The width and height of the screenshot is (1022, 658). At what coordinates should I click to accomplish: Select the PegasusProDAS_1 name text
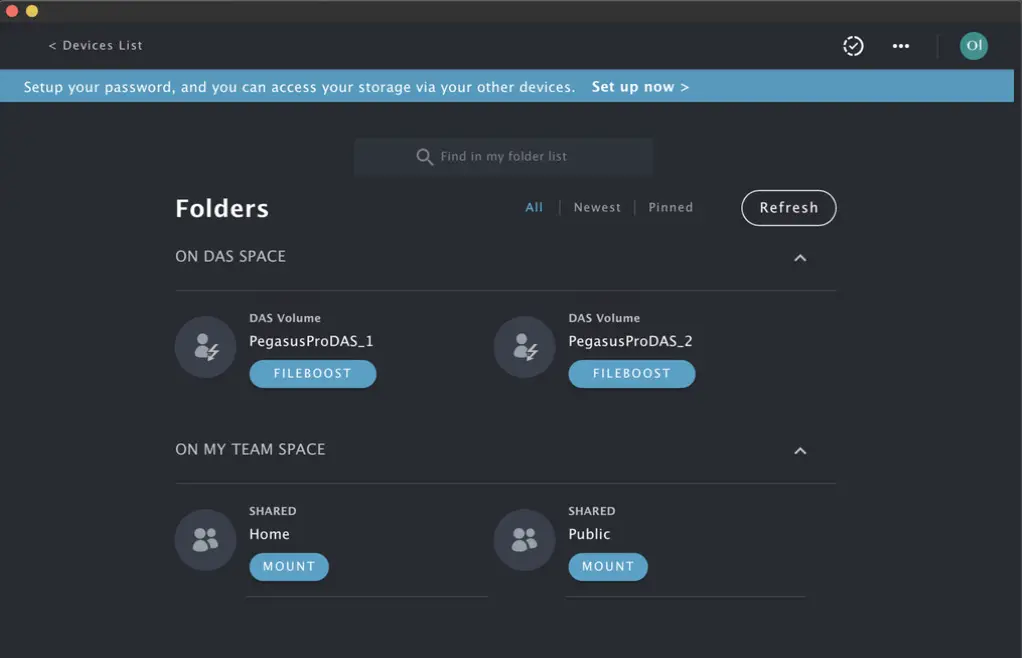click(311, 341)
